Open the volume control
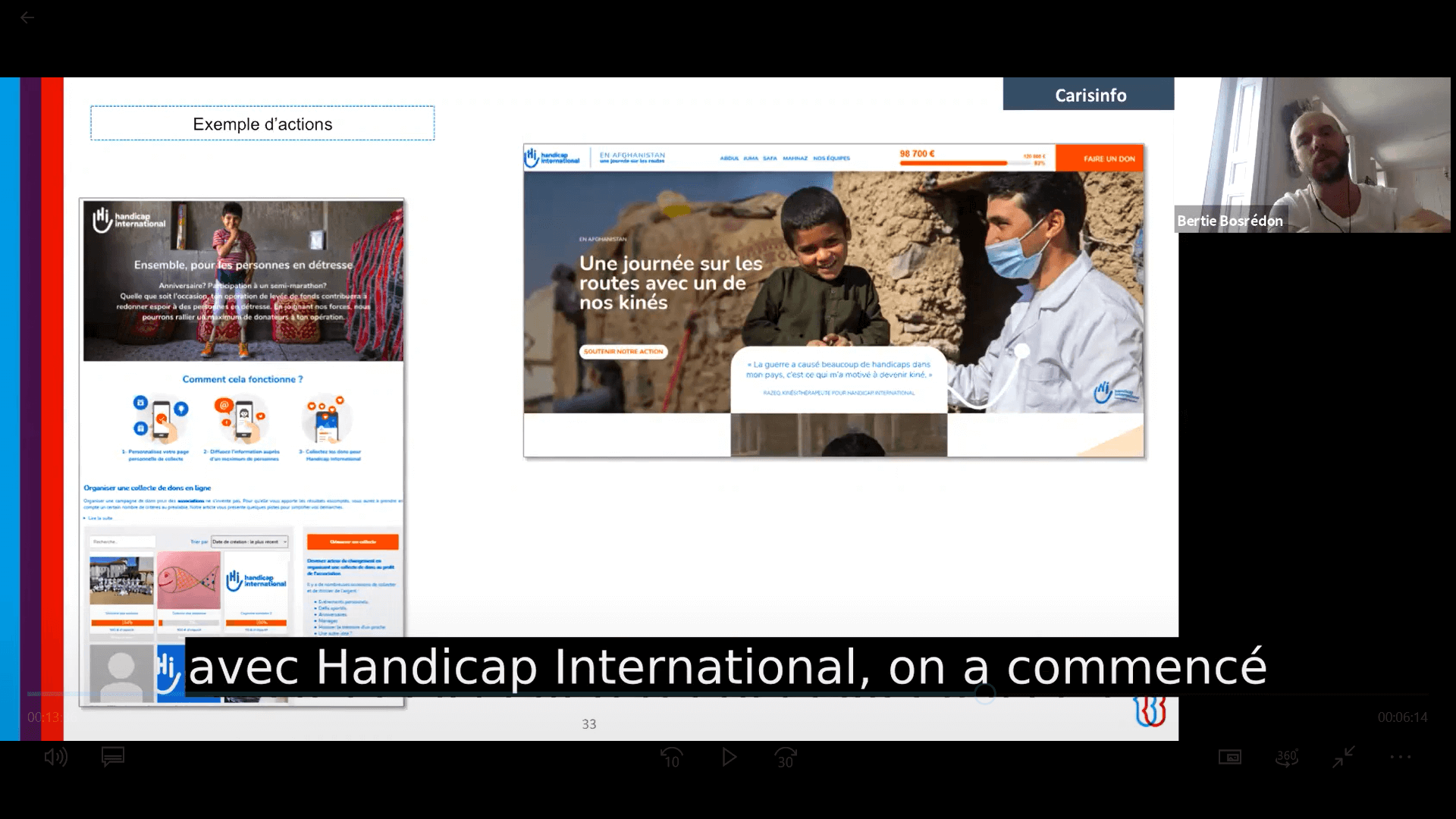Image resolution: width=1456 pixels, height=819 pixels. 55,757
